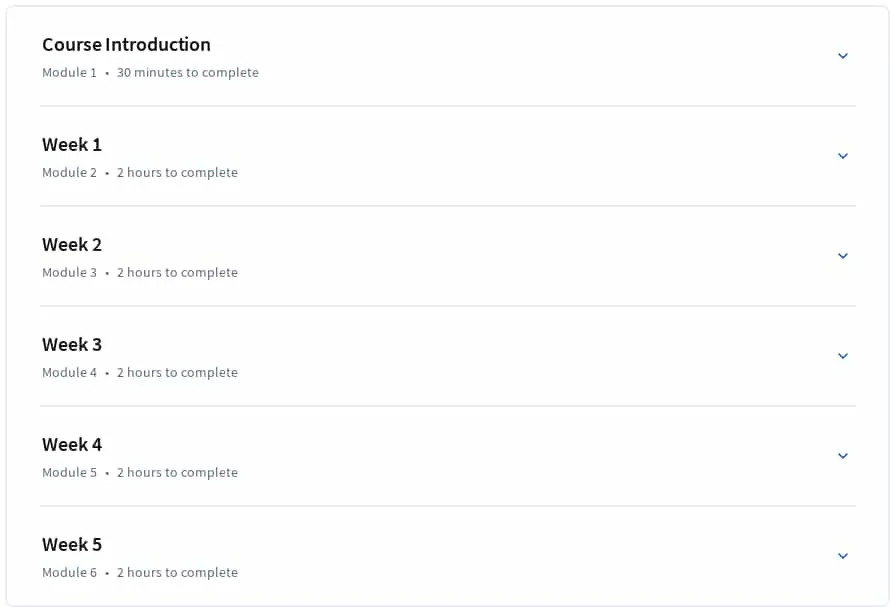Click the down chevron for Week 4

pyautogui.click(x=843, y=455)
